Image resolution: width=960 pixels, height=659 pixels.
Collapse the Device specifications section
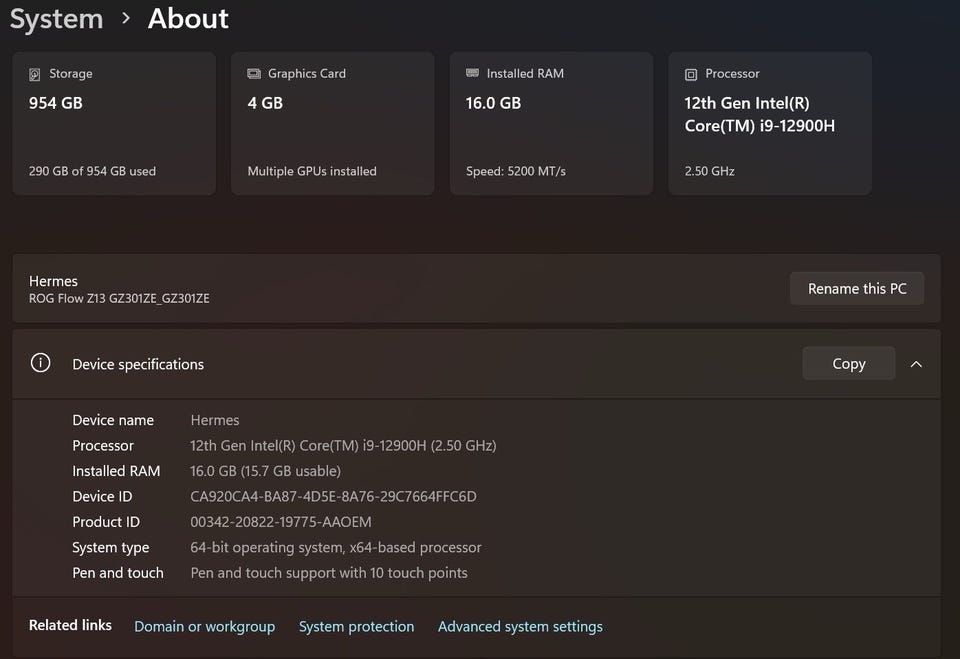[x=916, y=364]
